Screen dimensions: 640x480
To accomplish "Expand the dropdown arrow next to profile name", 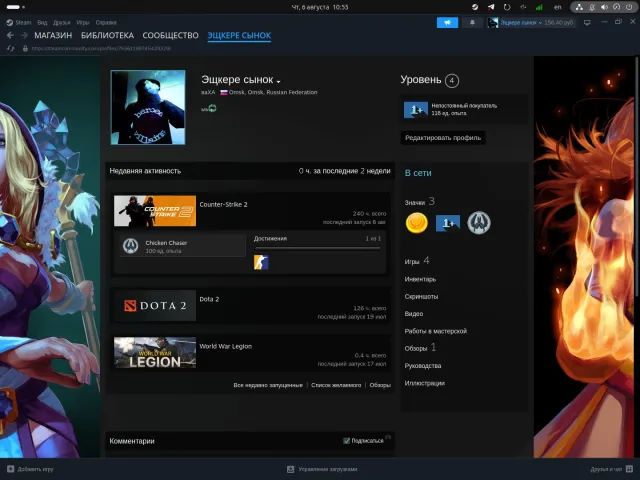I will coord(278,82).
